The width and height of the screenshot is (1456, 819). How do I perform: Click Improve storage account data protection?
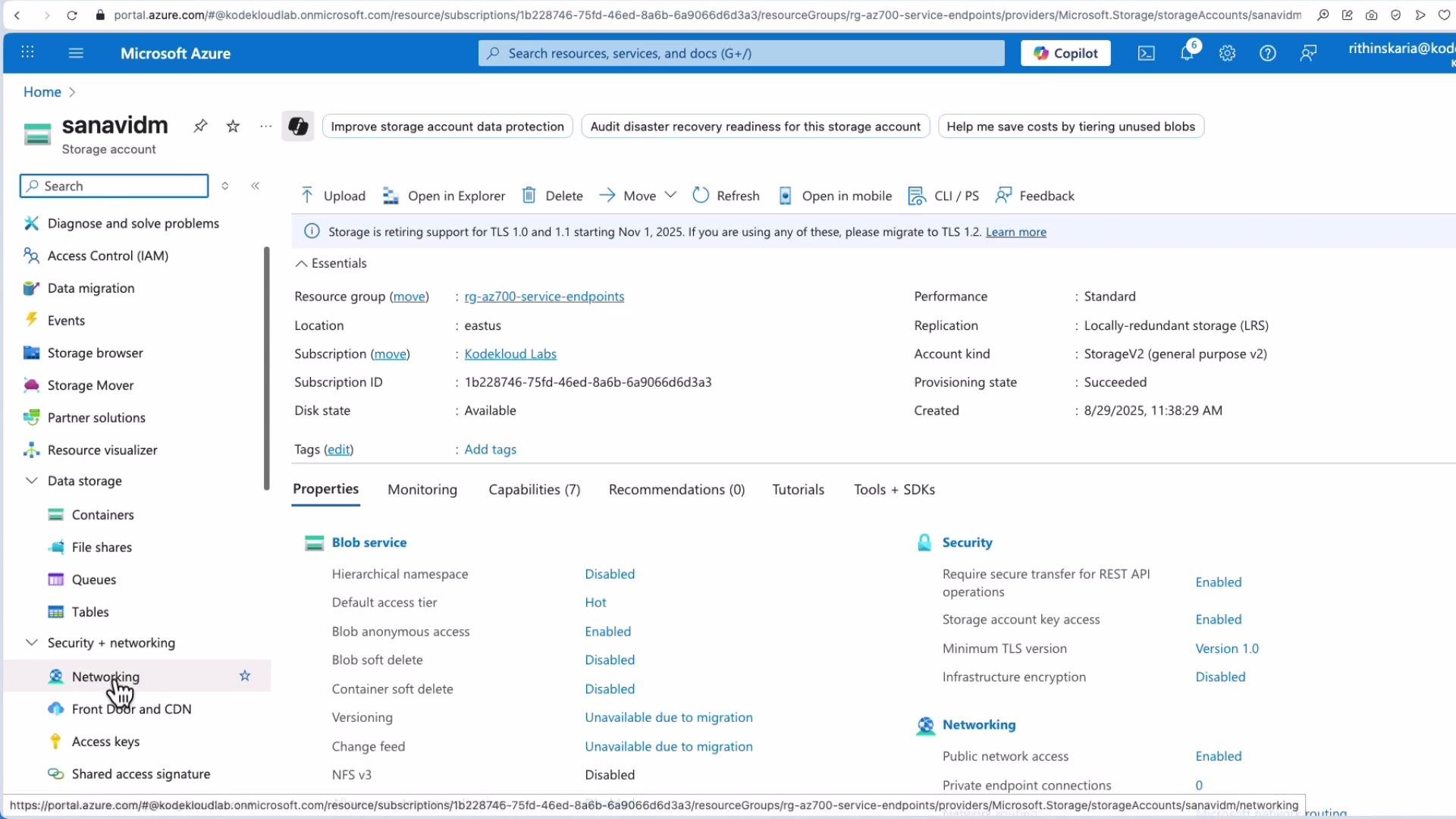pyautogui.click(x=447, y=127)
